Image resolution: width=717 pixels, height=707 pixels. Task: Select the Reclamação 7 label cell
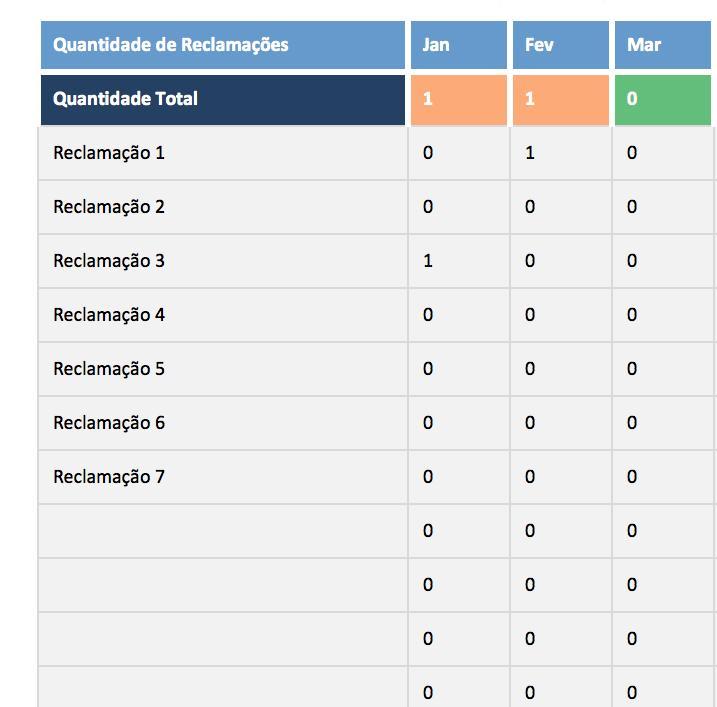coord(222,478)
